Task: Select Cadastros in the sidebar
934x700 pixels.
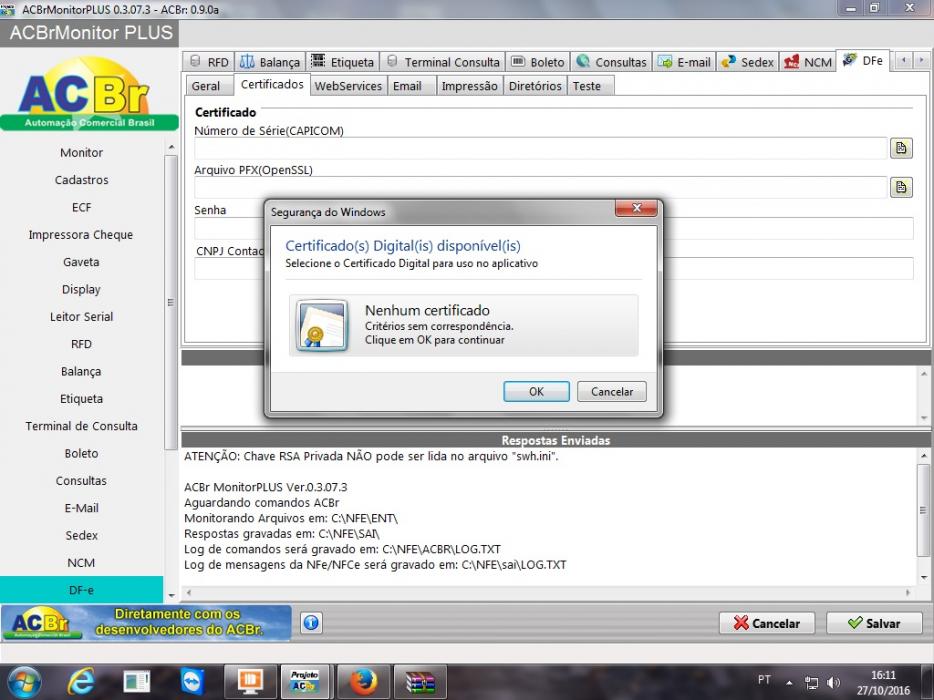Action: (82, 180)
